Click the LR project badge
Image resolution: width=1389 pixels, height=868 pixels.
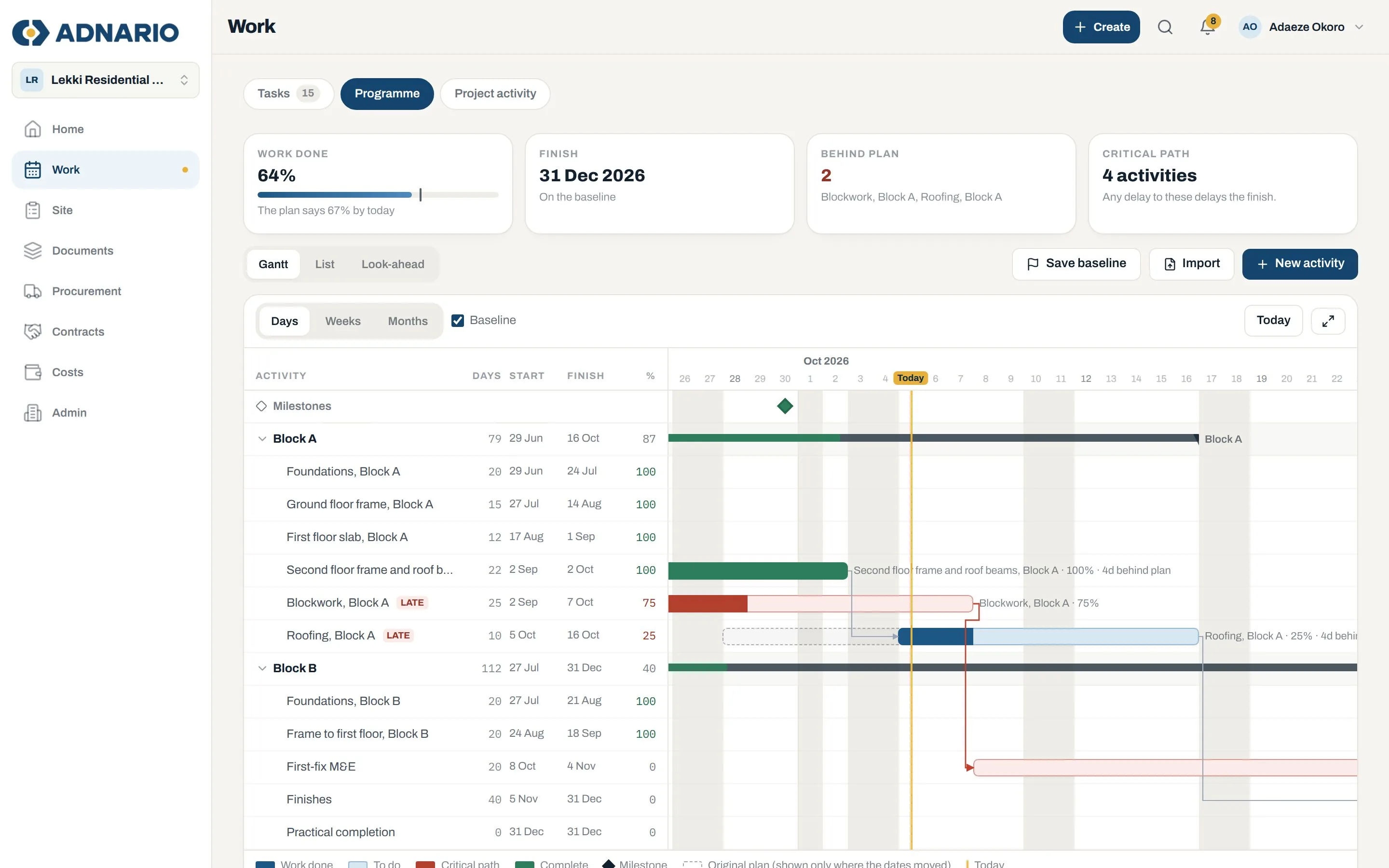31,80
